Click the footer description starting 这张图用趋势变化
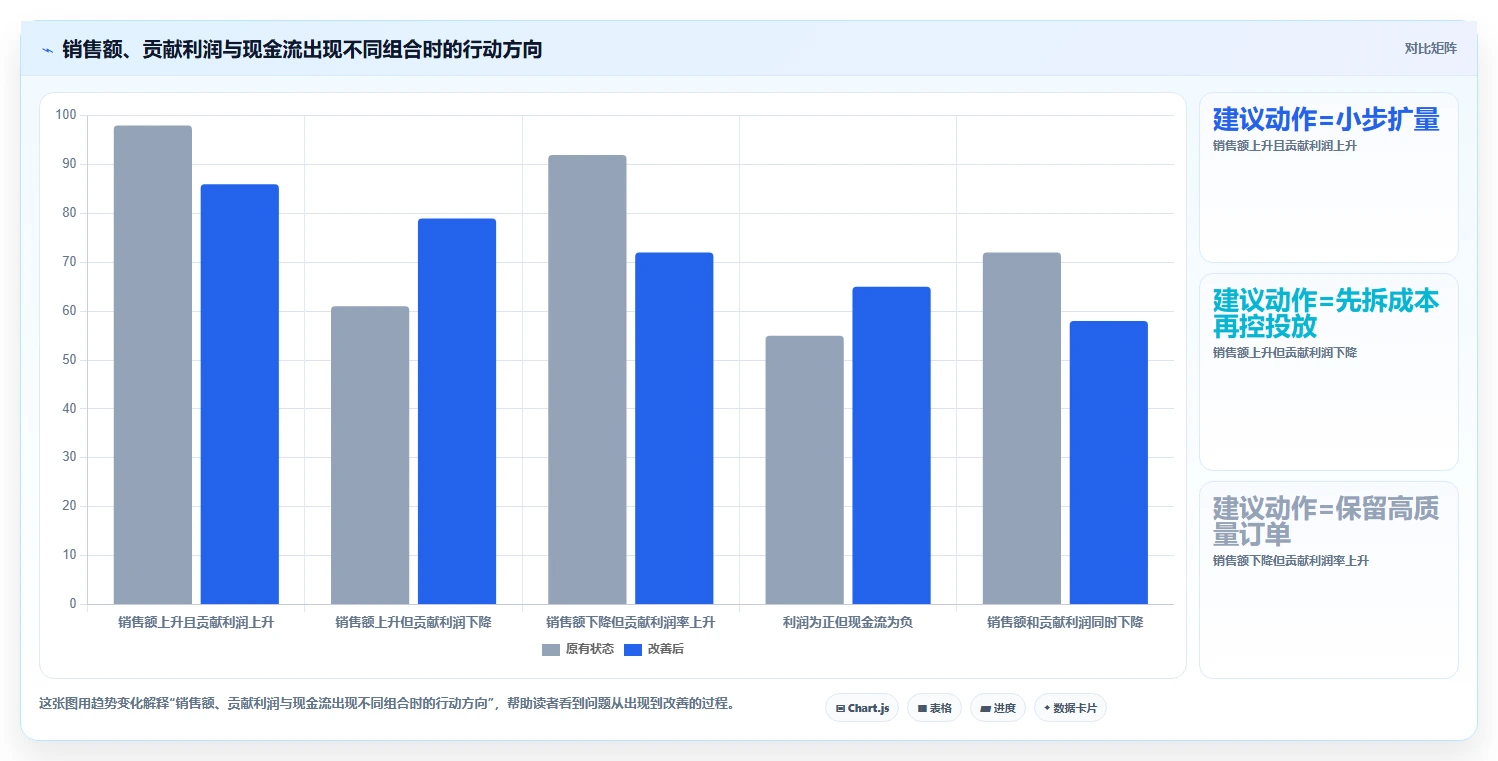This screenshot has width=1498, height=761. click(x=389, y=703)
